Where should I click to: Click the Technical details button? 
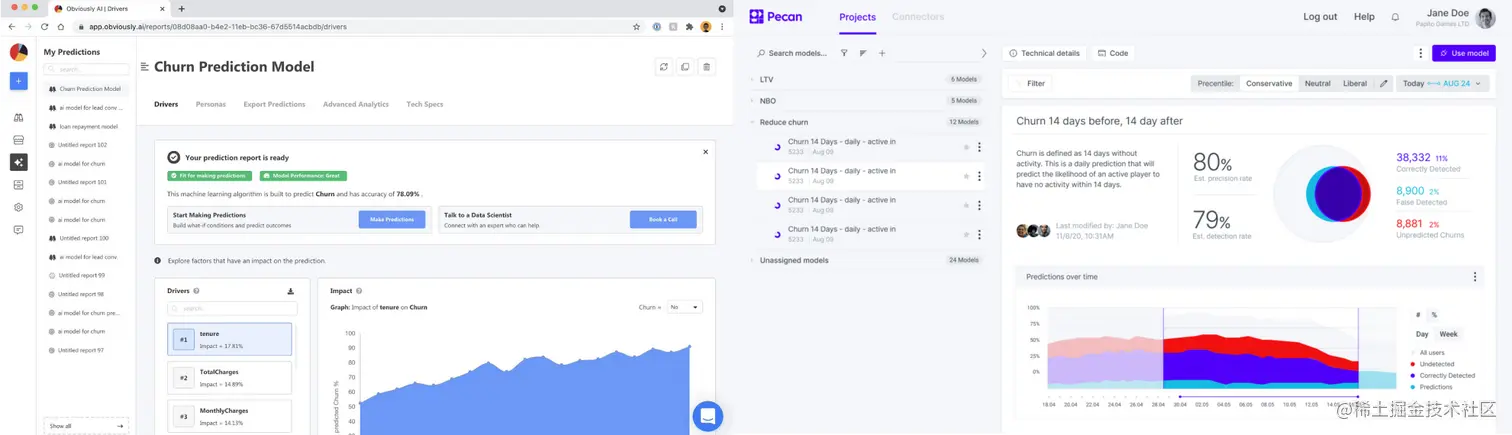[x=1045, y=53]
